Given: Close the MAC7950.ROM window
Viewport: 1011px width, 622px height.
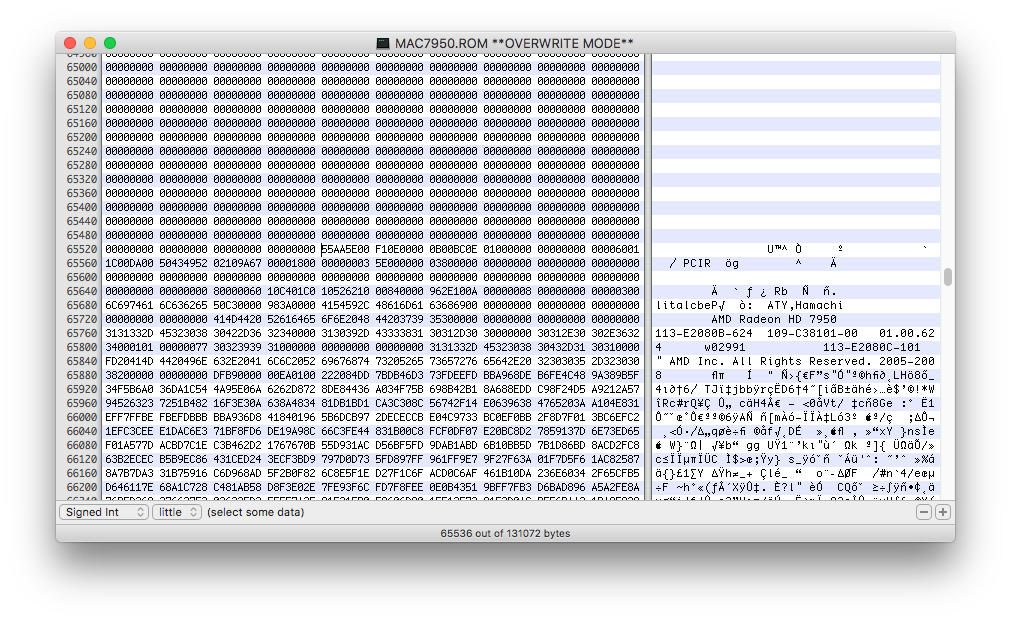Looking at the screenshot, I should click(70, 43).
